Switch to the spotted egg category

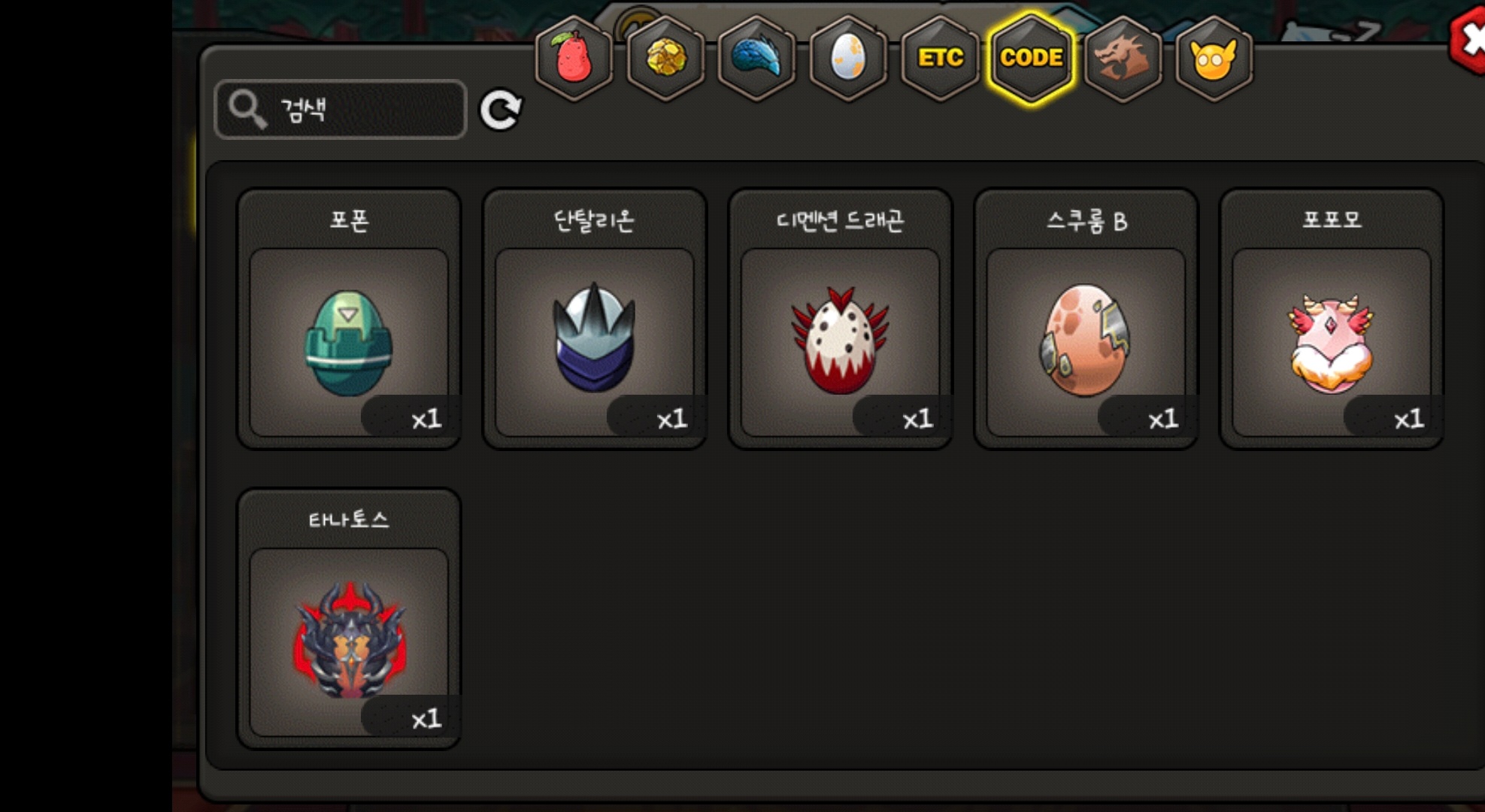pos(848,58)
